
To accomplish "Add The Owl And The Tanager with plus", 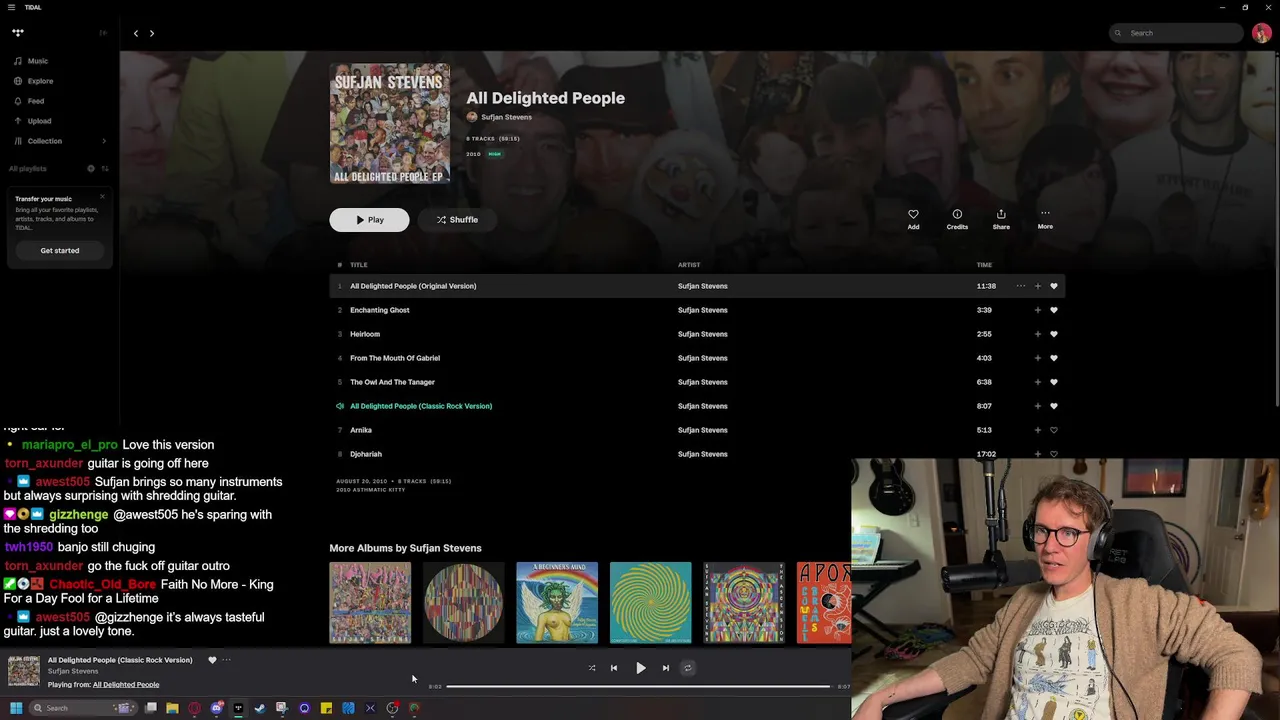I will click(1037, 382).
